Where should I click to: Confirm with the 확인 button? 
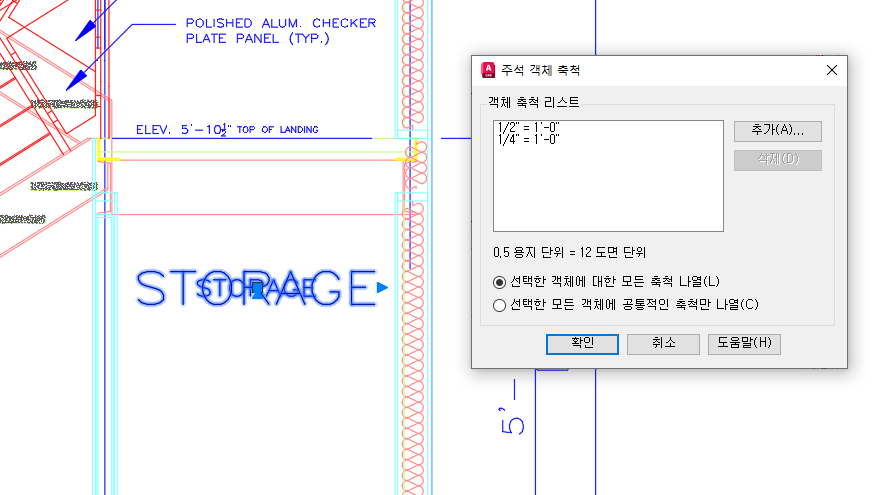(x=582, y=343)
